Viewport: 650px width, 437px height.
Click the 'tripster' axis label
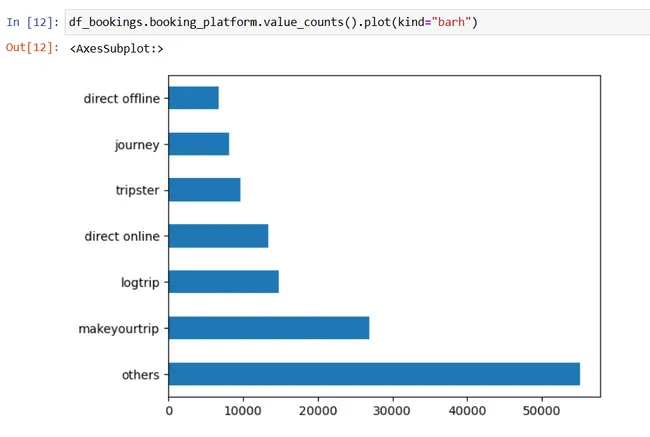(x=137, y=191)
